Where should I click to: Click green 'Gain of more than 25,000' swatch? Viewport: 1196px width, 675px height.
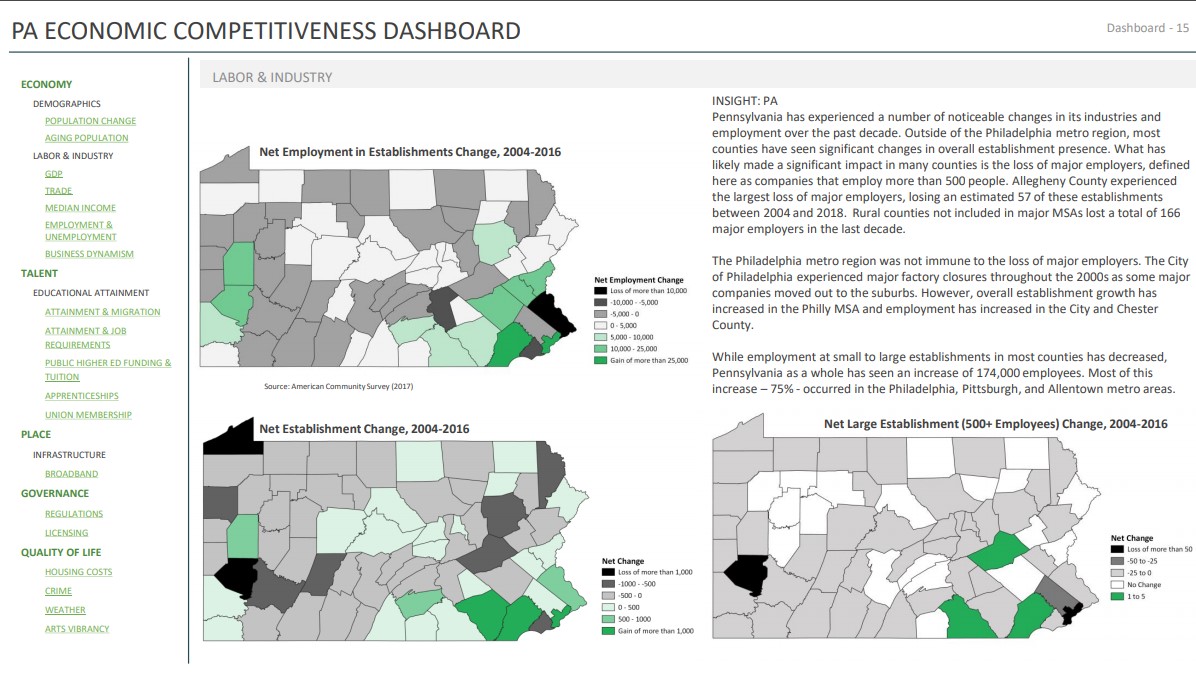pyautogui.click(x=600, y=360)
